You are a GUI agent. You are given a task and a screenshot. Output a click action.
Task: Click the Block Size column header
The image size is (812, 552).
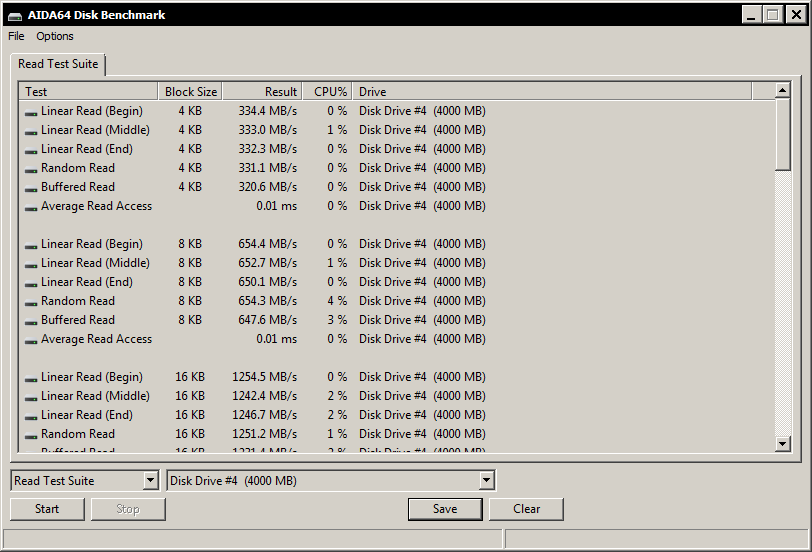point(190,92)
